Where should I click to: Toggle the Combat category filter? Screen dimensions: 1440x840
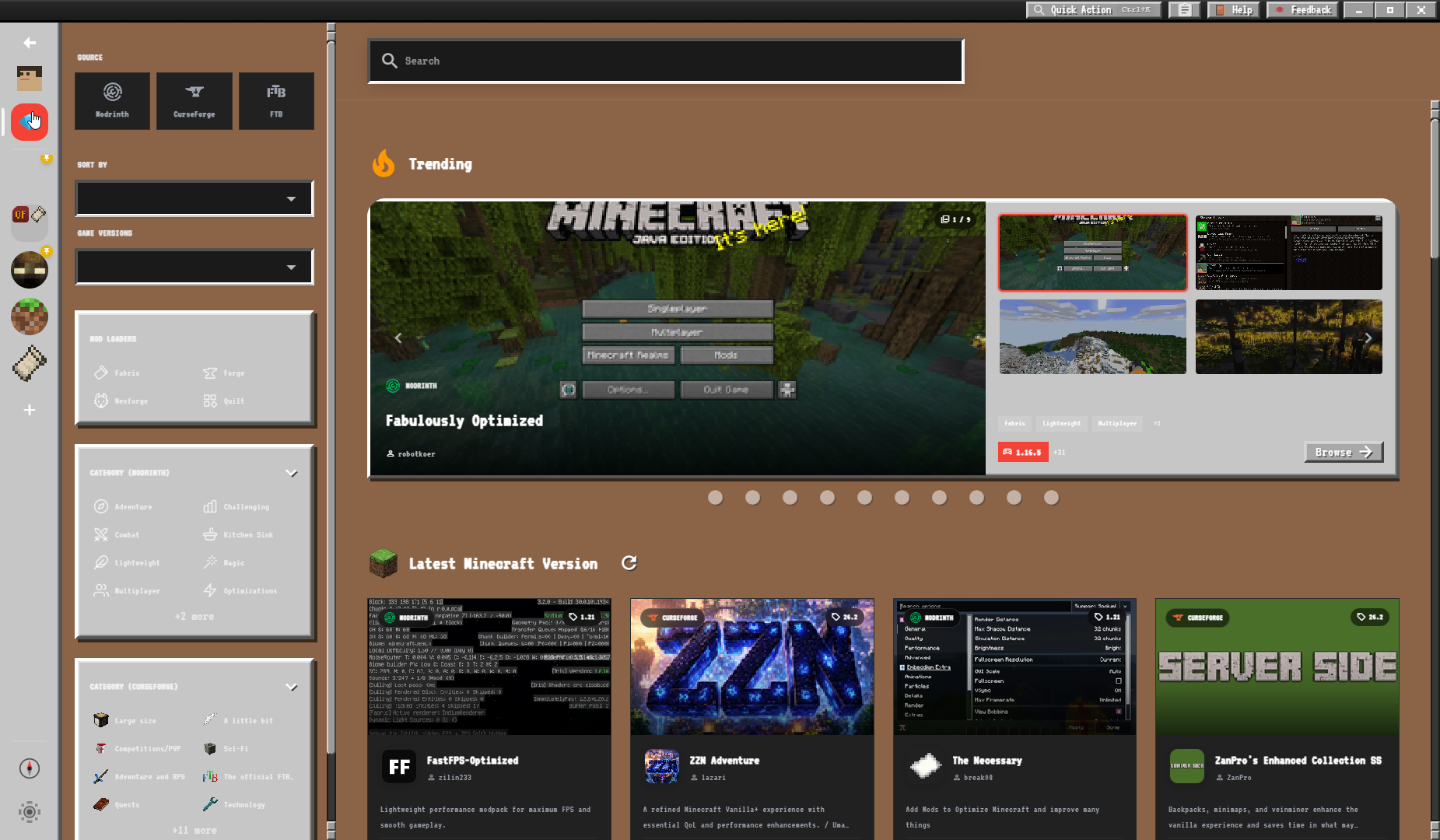coord(117,535)
